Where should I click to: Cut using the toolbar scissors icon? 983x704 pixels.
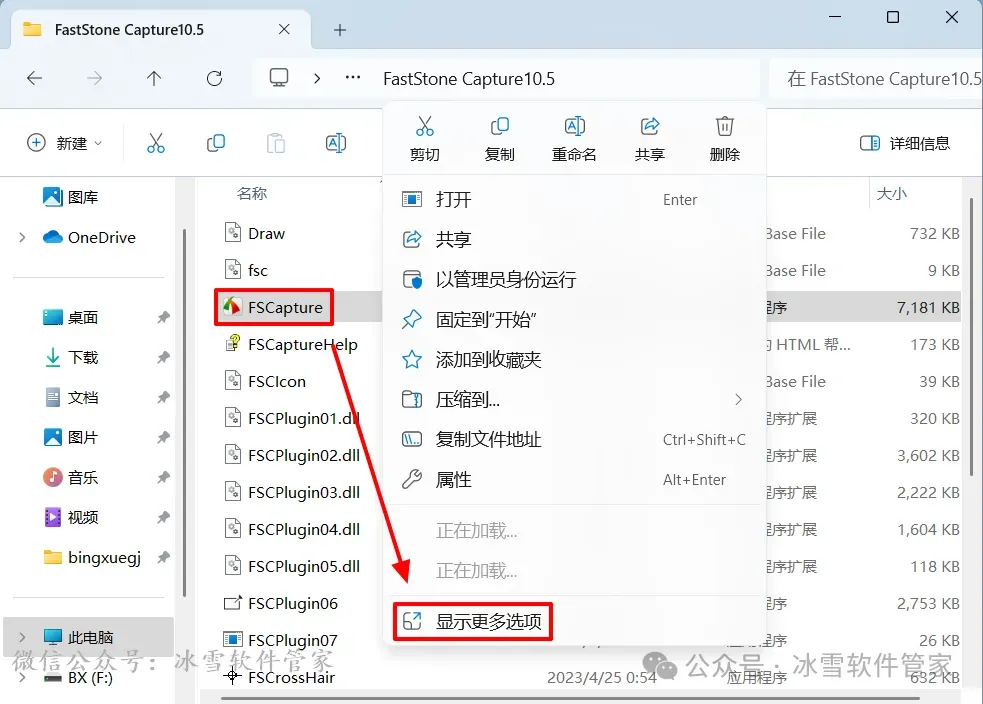155,143
